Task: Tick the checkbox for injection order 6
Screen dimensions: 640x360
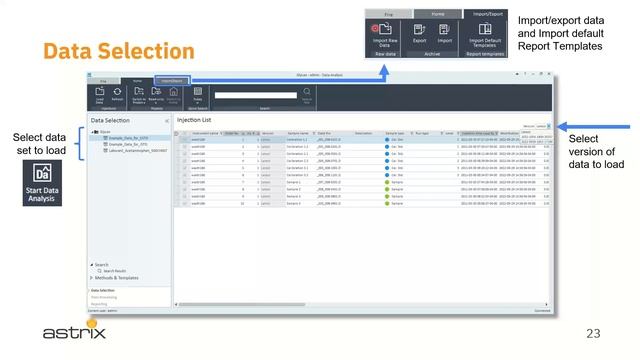Action: 184,175
